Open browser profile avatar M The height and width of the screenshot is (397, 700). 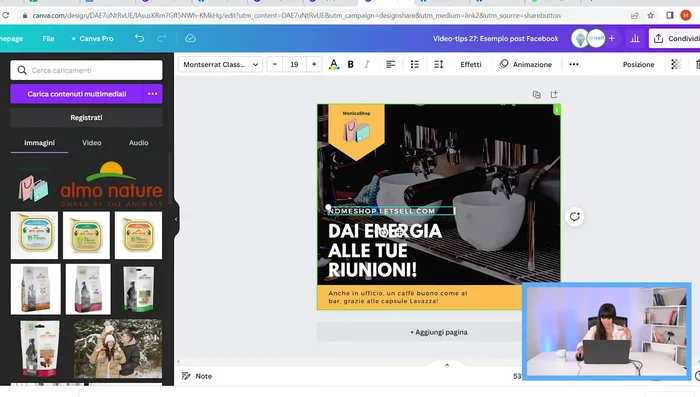pos(686,15)
